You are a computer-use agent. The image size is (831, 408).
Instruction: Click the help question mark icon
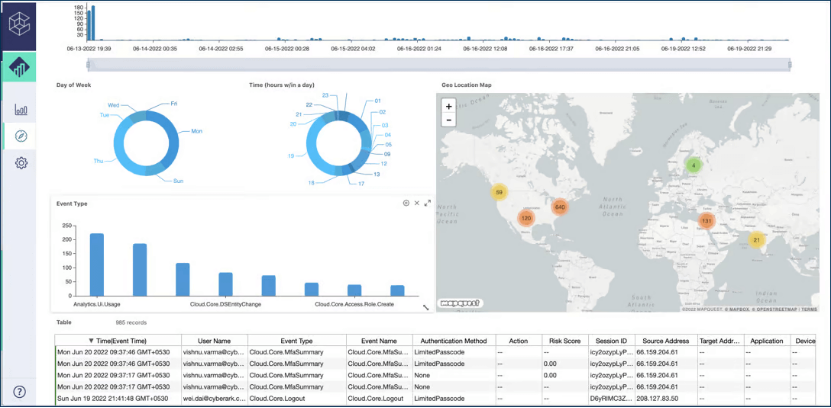(19, 391)
